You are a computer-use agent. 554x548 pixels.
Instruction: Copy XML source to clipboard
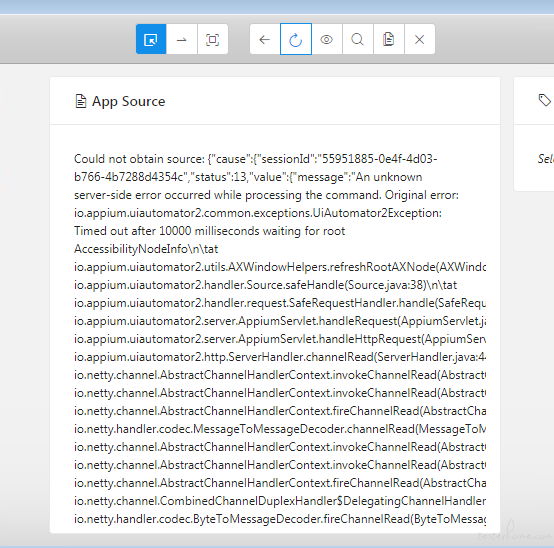click(389, 39)
